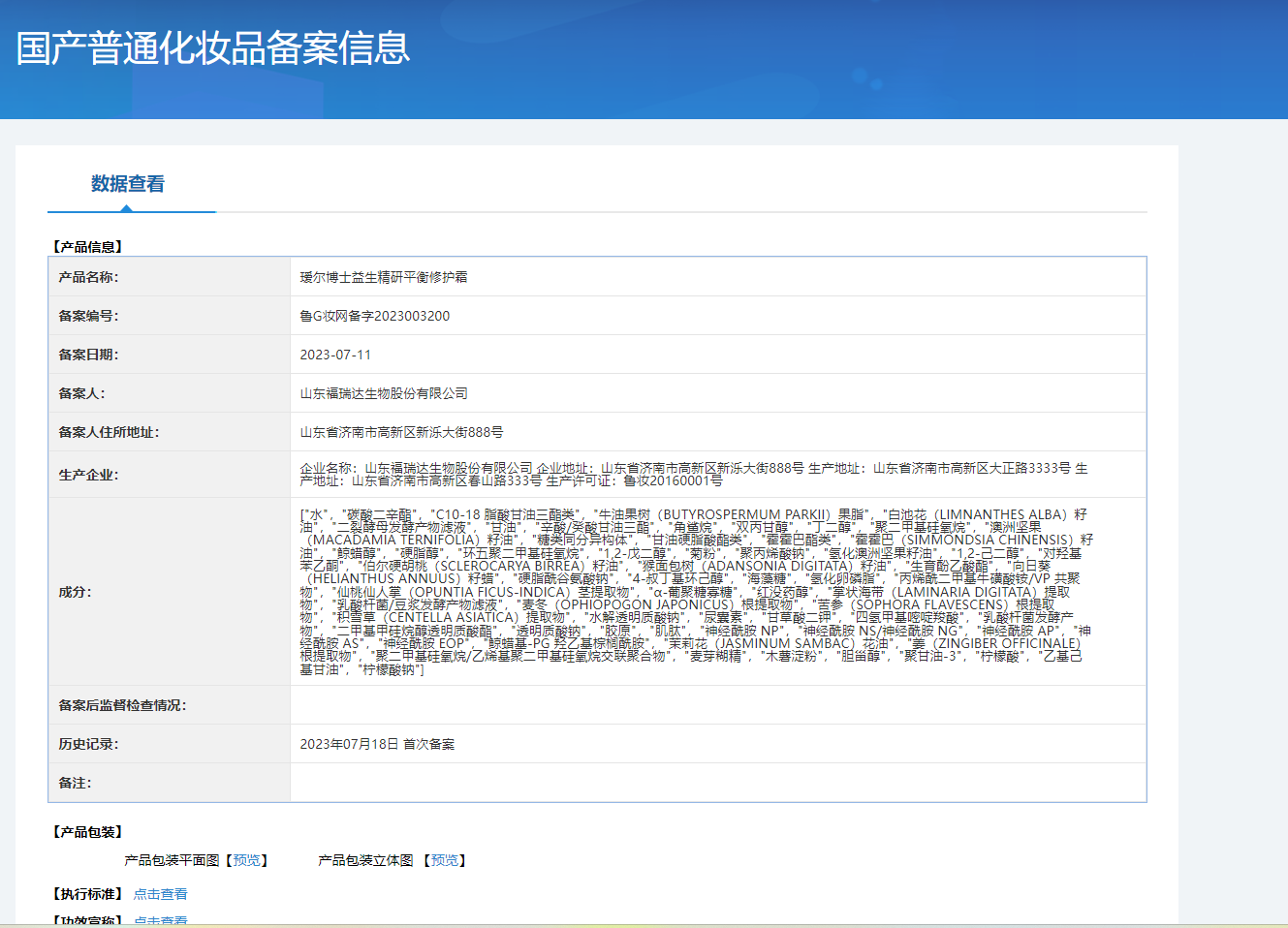Click the 成分 row label

click(x=75, y=592)
